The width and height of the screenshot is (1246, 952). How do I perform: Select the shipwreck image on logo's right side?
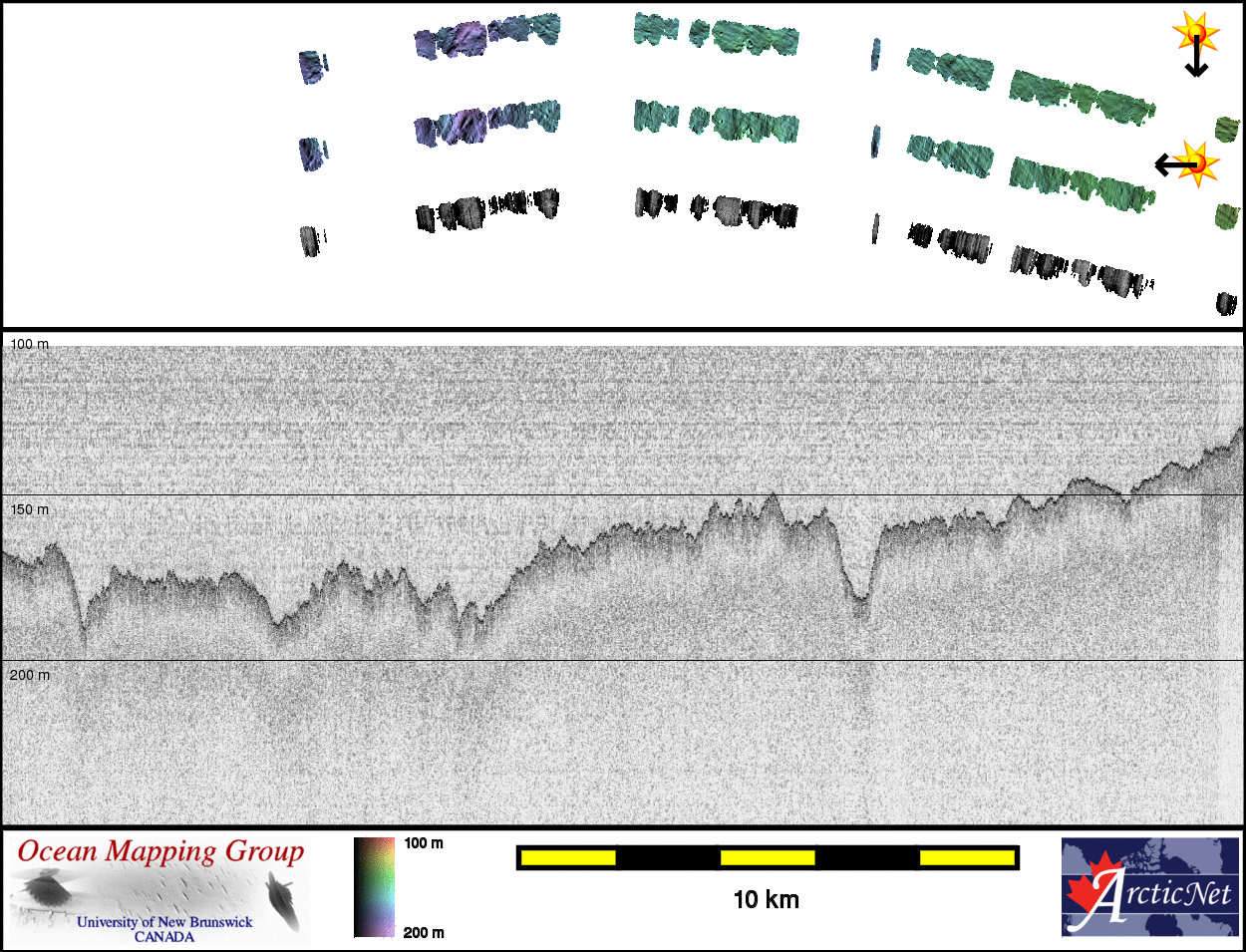click(284, 900)
